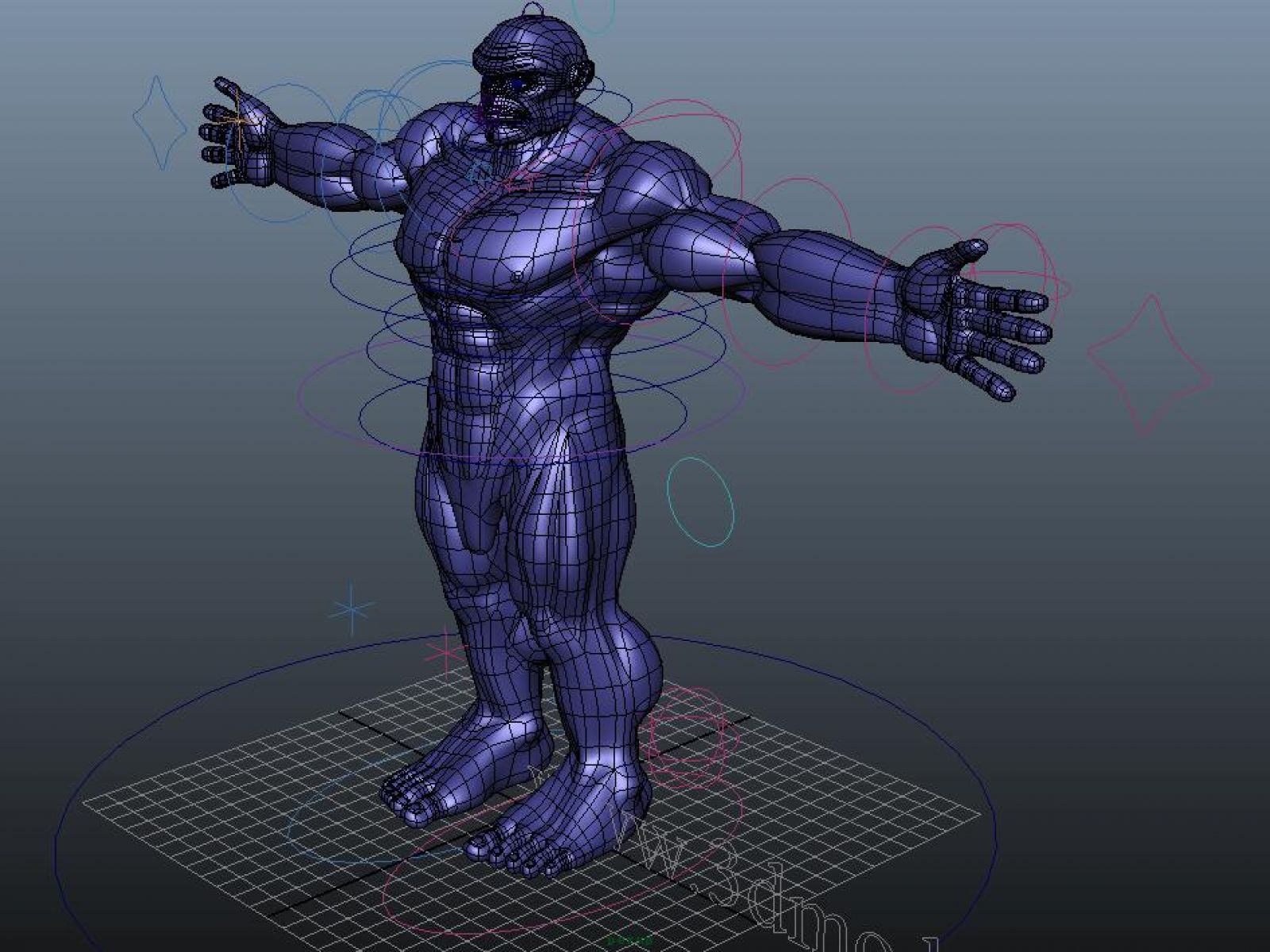Image resolution: width=1270 pixels, height=952 pixels.
Task: Click the large dark blue master circle around the floor grid
Action: point(525,793)
